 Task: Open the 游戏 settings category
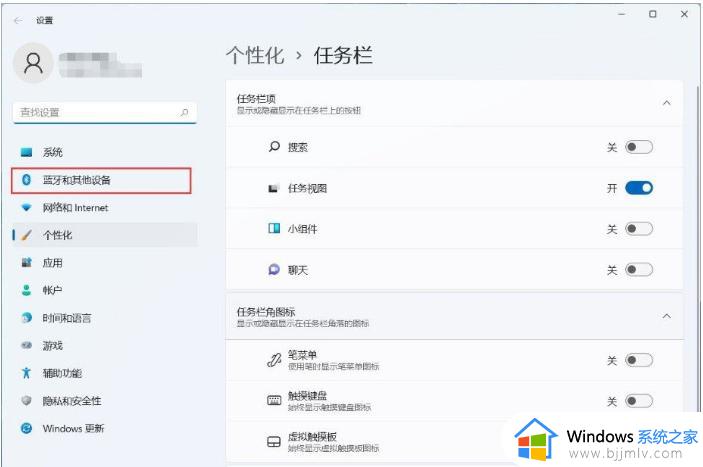pyautogui.click(x=105, y=345)
